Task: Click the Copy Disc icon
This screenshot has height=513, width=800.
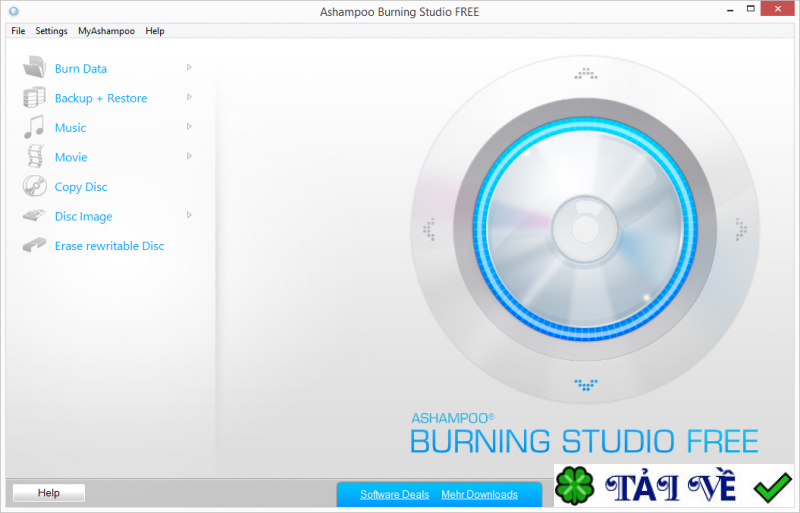Action: click(35, 186)
